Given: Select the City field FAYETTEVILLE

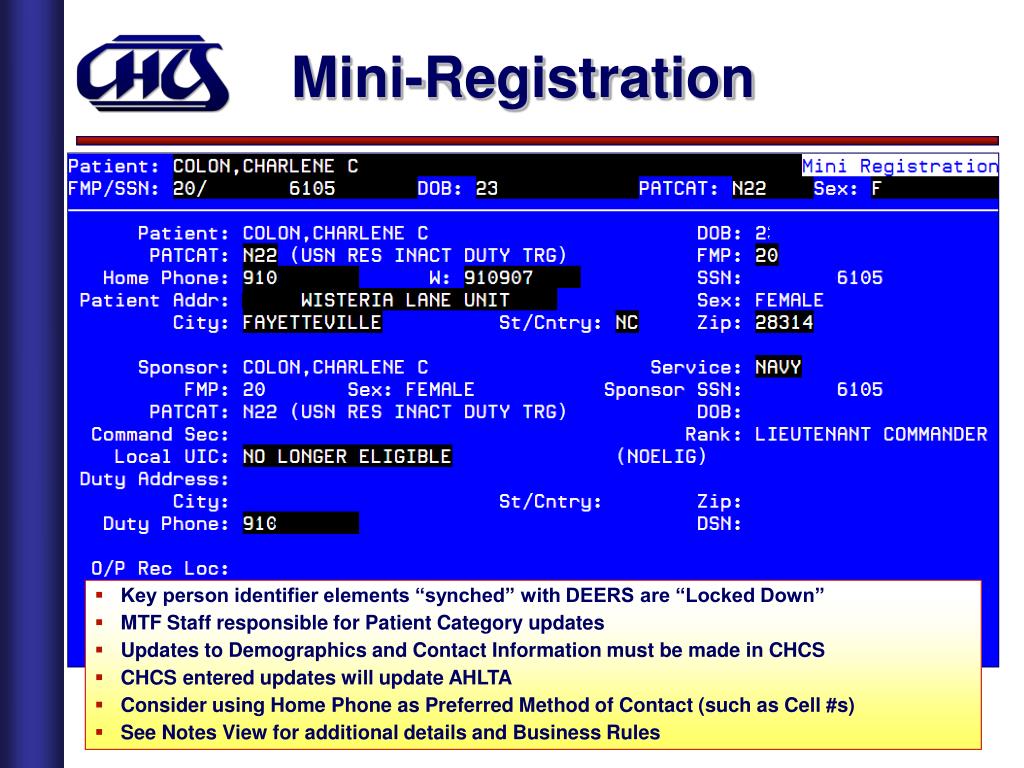Looking at the screenshot, I should click(x=312, y=323).
